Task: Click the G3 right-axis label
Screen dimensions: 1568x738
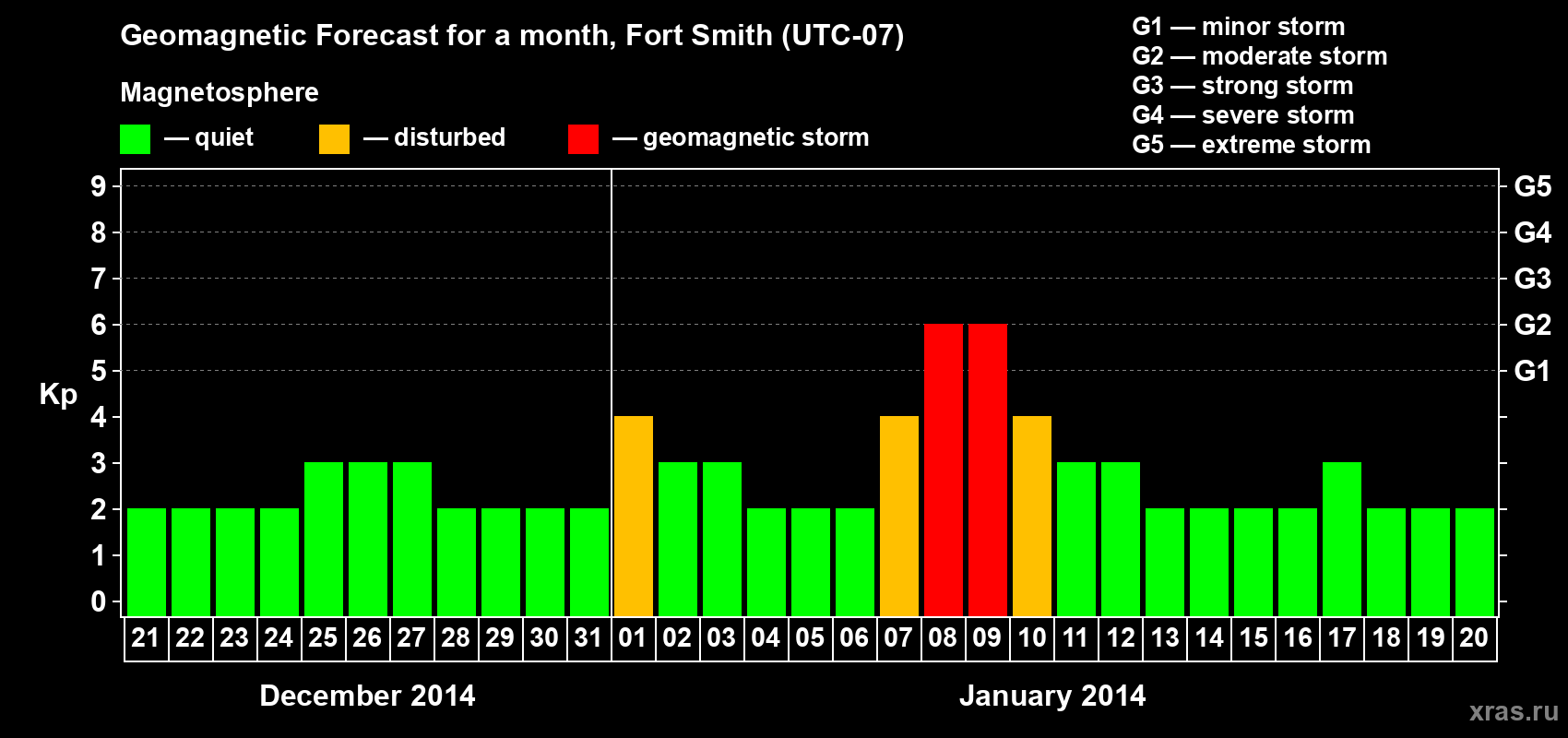Action: click(1532, 279)
